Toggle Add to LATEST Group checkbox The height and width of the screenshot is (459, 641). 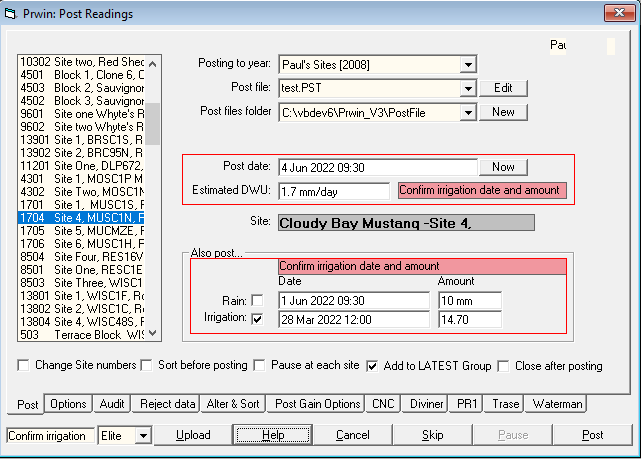pos(372,366)
